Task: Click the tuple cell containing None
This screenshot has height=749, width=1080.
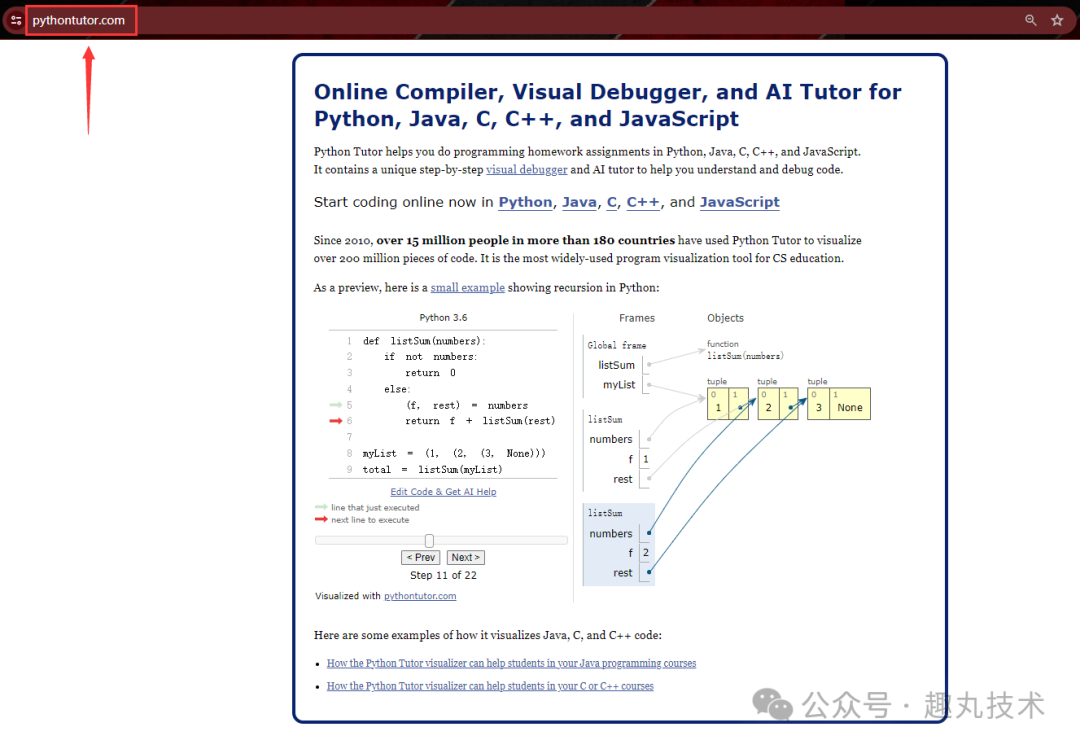Action: pos(850,404)
